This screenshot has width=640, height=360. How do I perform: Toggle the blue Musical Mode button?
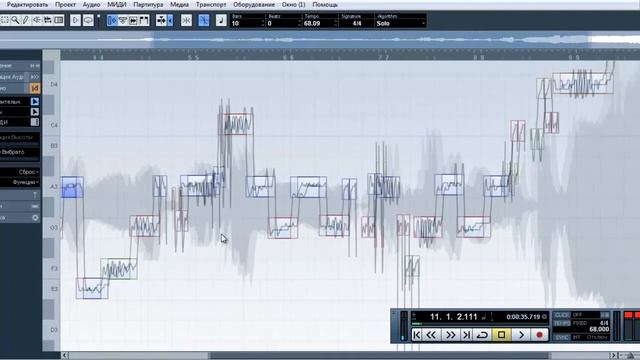[x=204, y=20]
